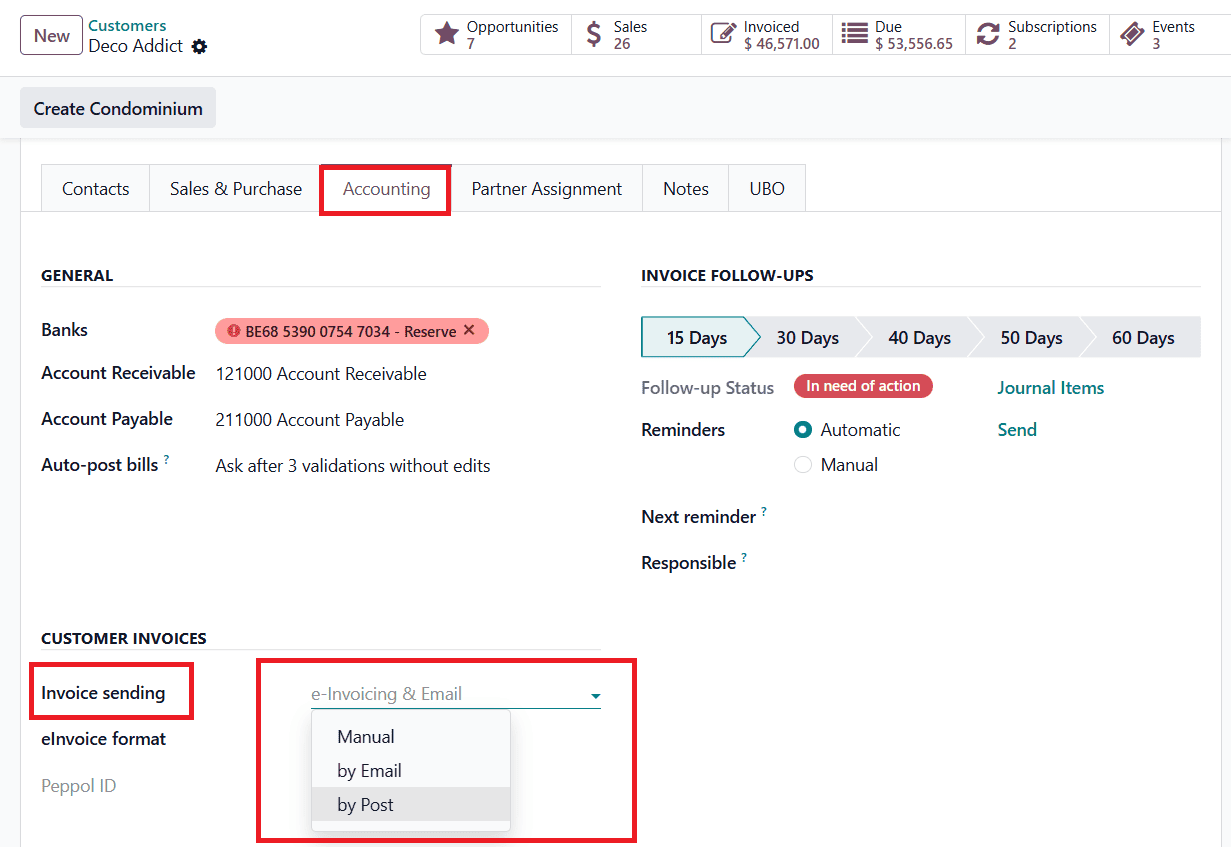1231x847 pixels.
Task: Open the Opportunities smart button star icon
Action: [x=446, y=33]
